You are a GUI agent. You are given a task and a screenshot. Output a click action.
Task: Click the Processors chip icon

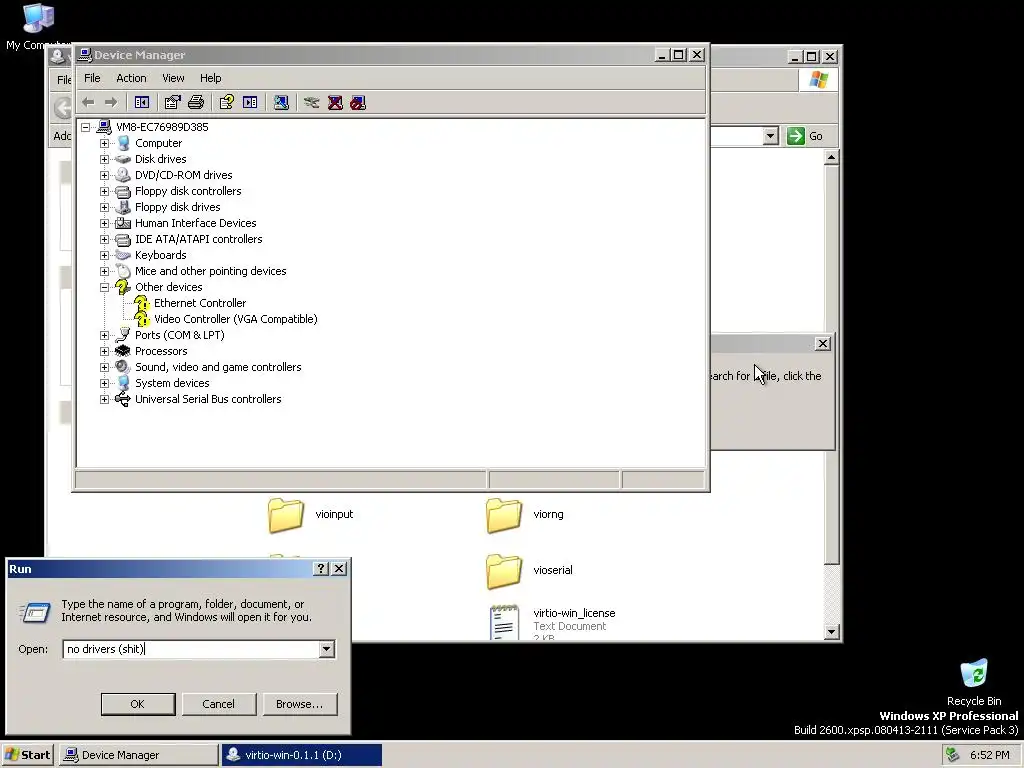point(122,351)
